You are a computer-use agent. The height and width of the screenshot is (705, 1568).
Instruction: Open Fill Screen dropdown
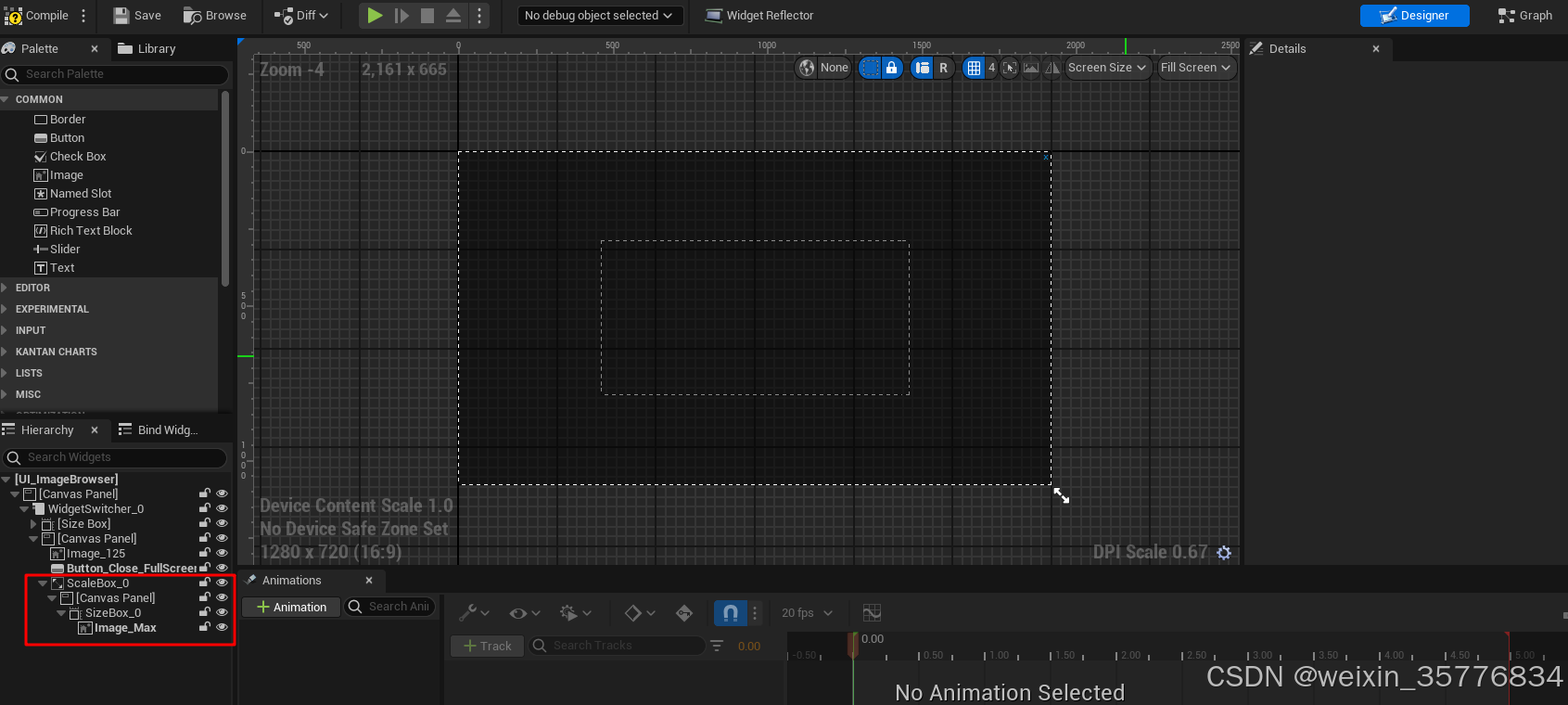pos(1195,68)
